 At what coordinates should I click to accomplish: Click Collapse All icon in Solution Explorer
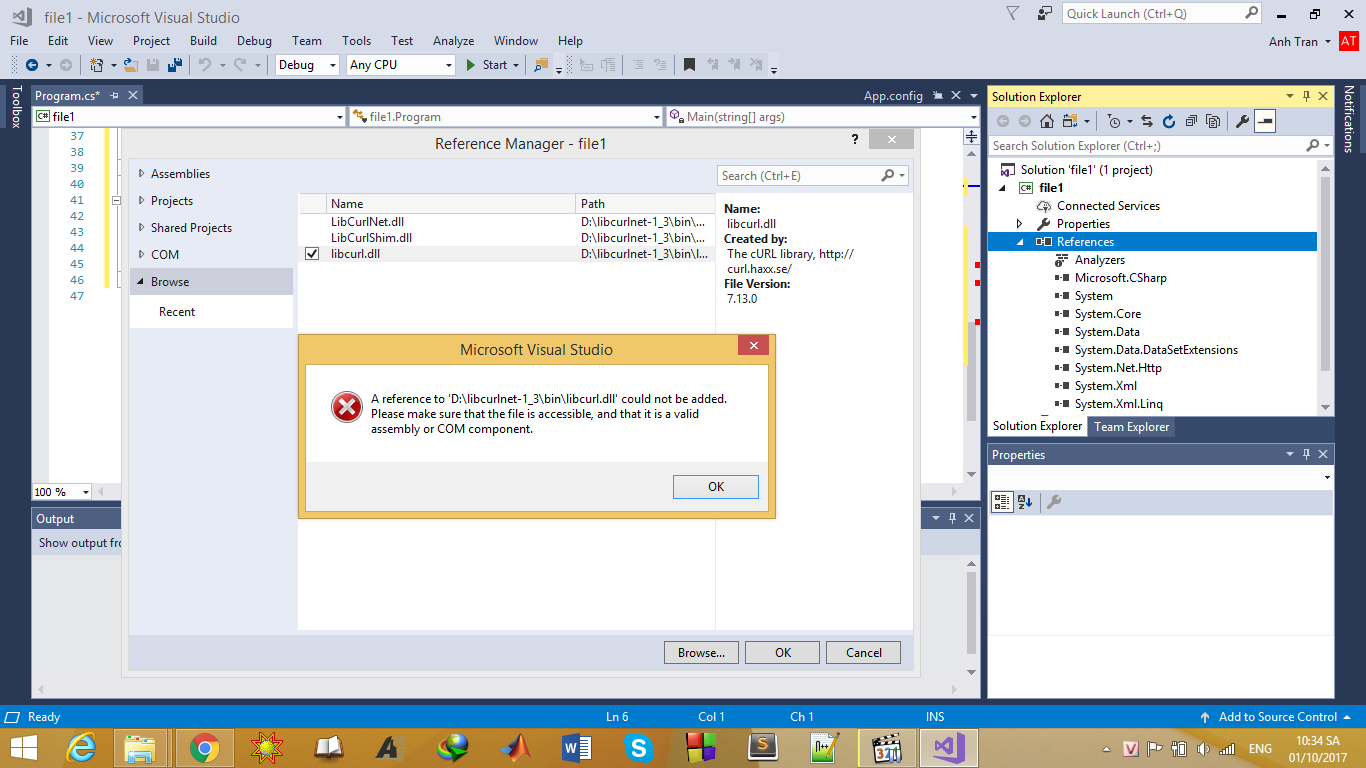pyautogui.click(x=1191, y=121)
